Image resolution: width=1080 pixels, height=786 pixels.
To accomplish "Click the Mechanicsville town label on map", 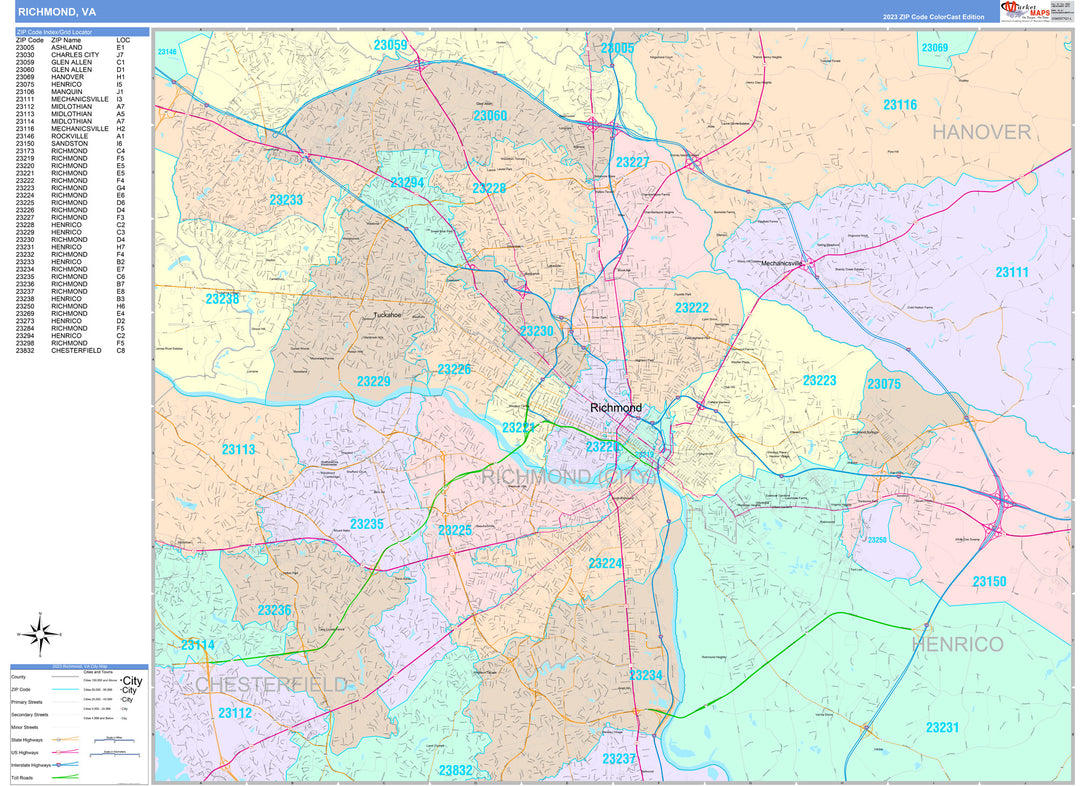I will pos(783,263).
